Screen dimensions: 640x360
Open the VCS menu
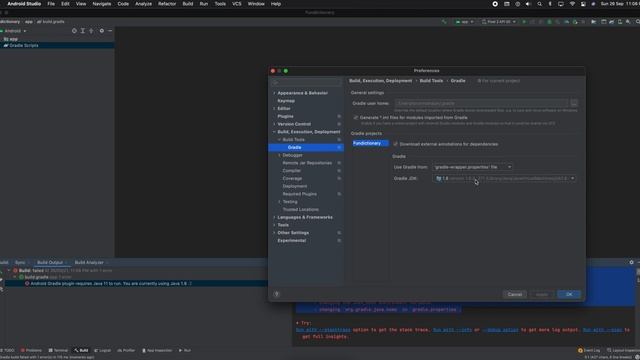click(237, 4)
